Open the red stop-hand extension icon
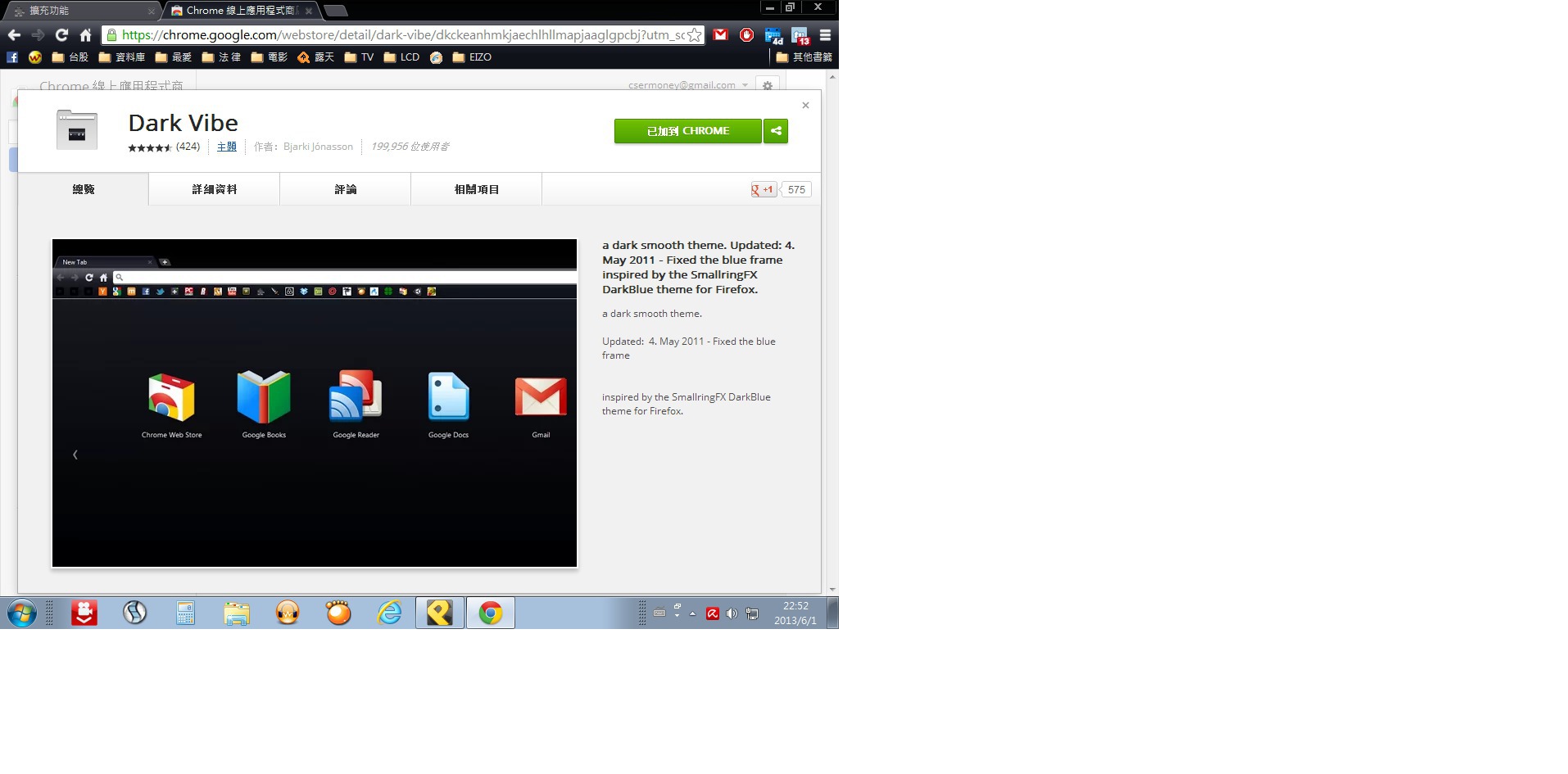The image size is (1568, 774). (x=746, y=35)
